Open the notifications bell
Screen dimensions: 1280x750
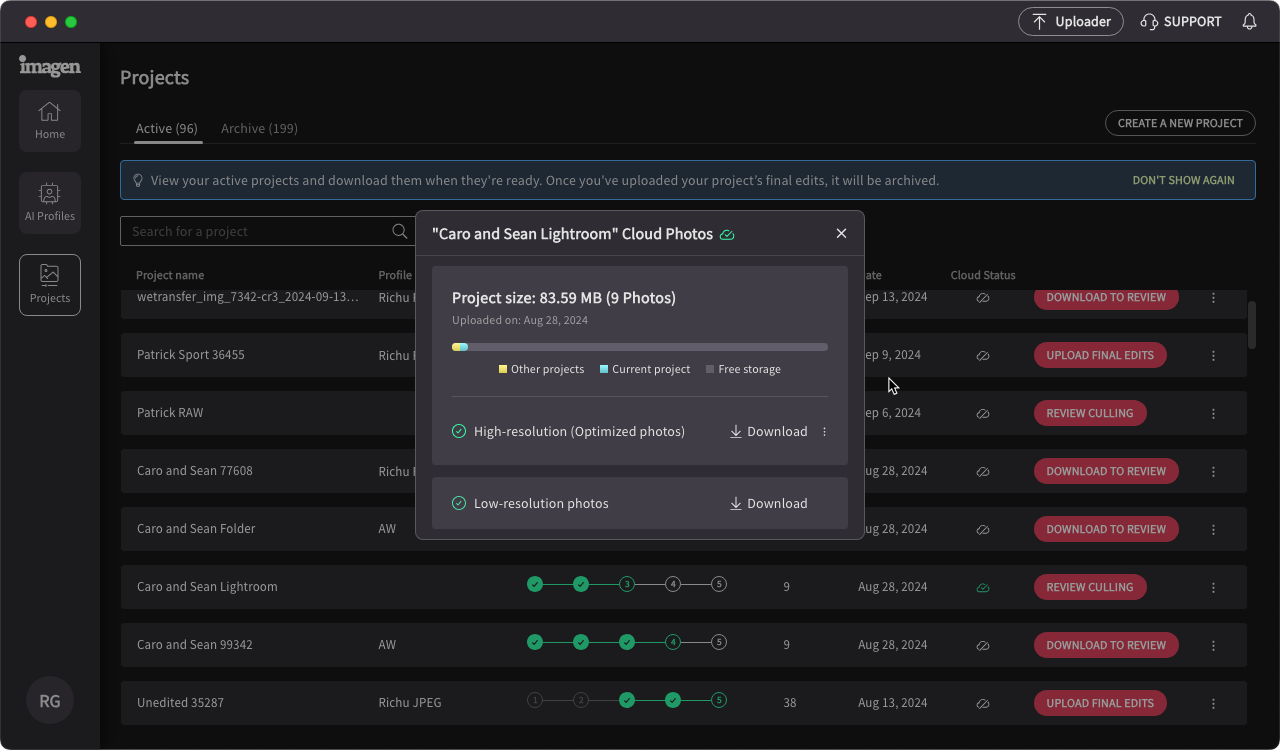click(x=1249, y=21)
